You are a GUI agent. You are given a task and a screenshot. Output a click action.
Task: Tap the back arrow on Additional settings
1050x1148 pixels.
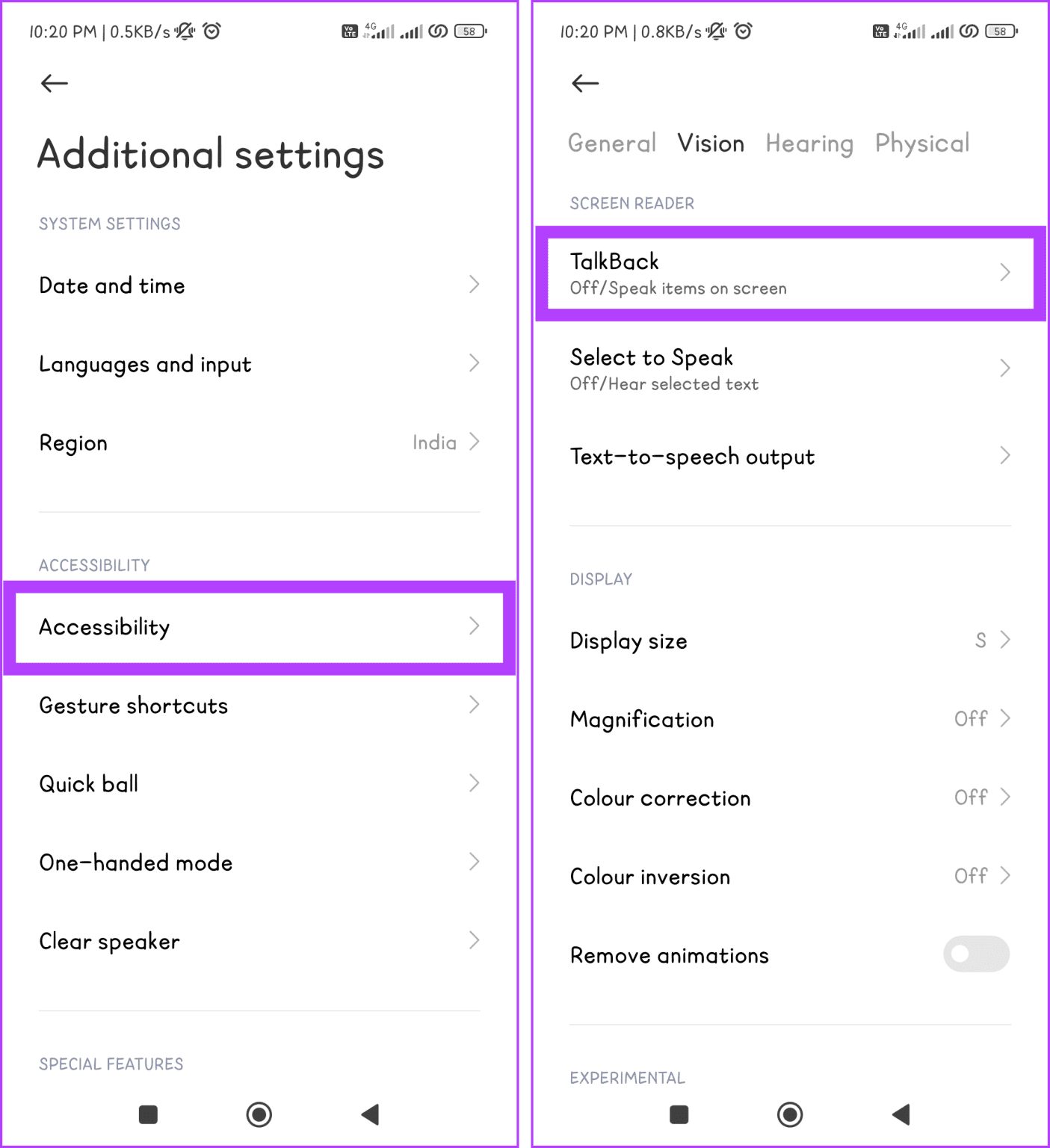pyautogui.click(x=53, y=84)
